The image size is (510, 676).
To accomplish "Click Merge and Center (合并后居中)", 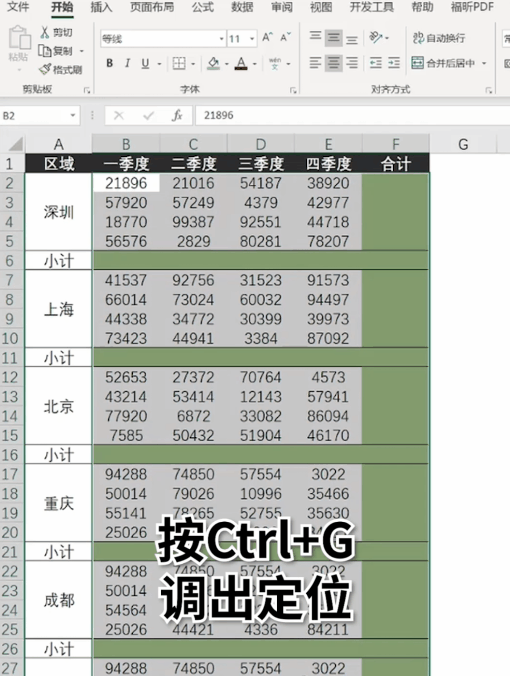I will click(x=443, y=63).
